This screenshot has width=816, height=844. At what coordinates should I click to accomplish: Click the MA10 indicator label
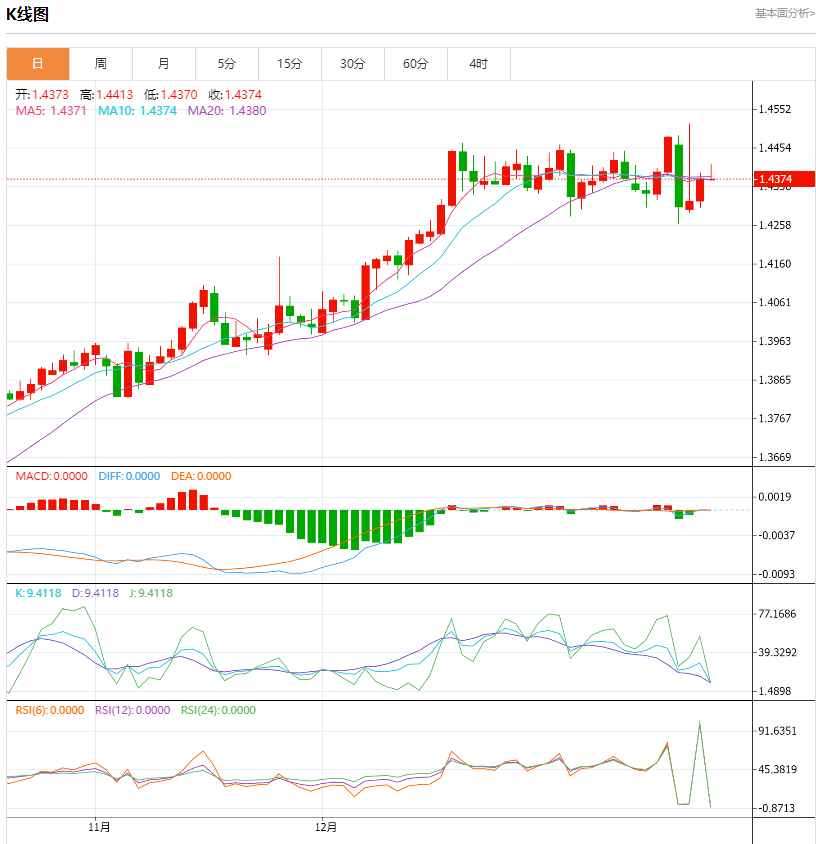pos(137,111)
